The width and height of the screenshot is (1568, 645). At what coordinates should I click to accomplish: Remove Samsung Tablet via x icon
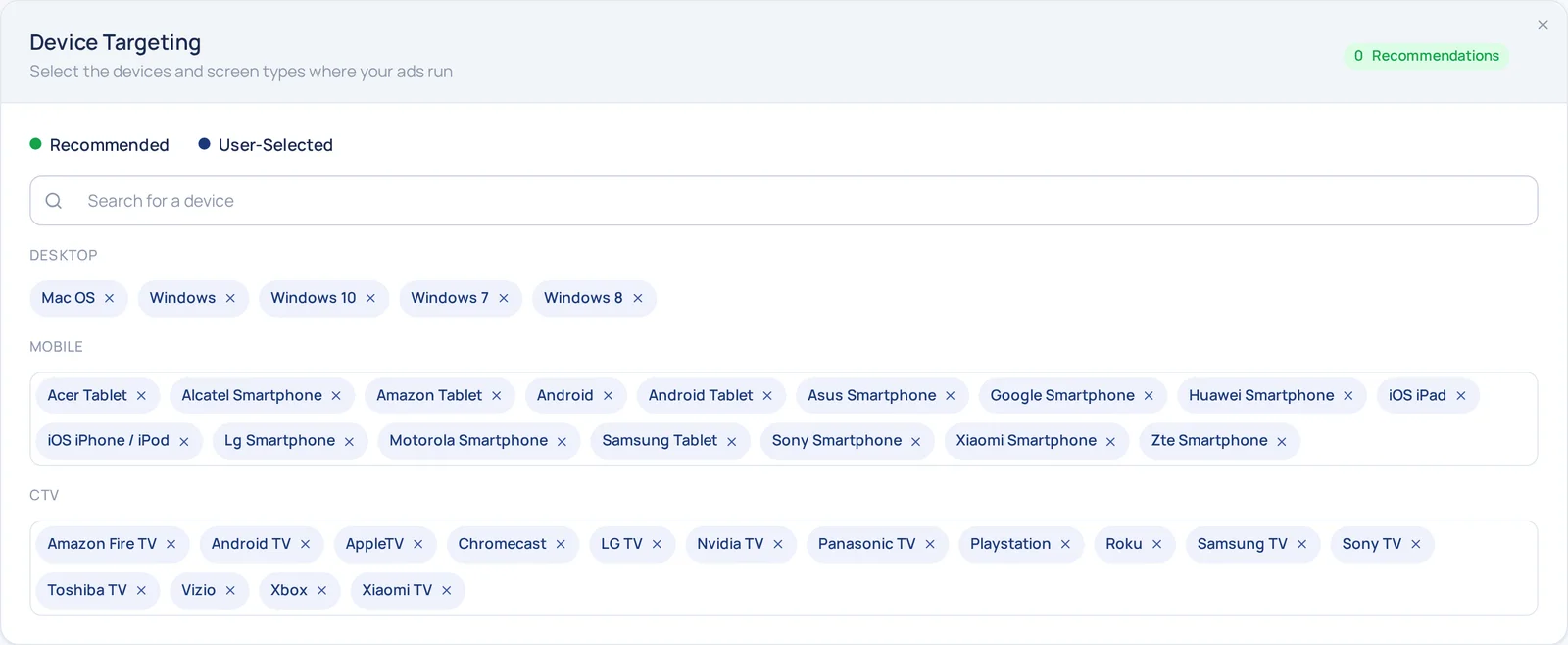pyautogui.click(x=732, y=441)
